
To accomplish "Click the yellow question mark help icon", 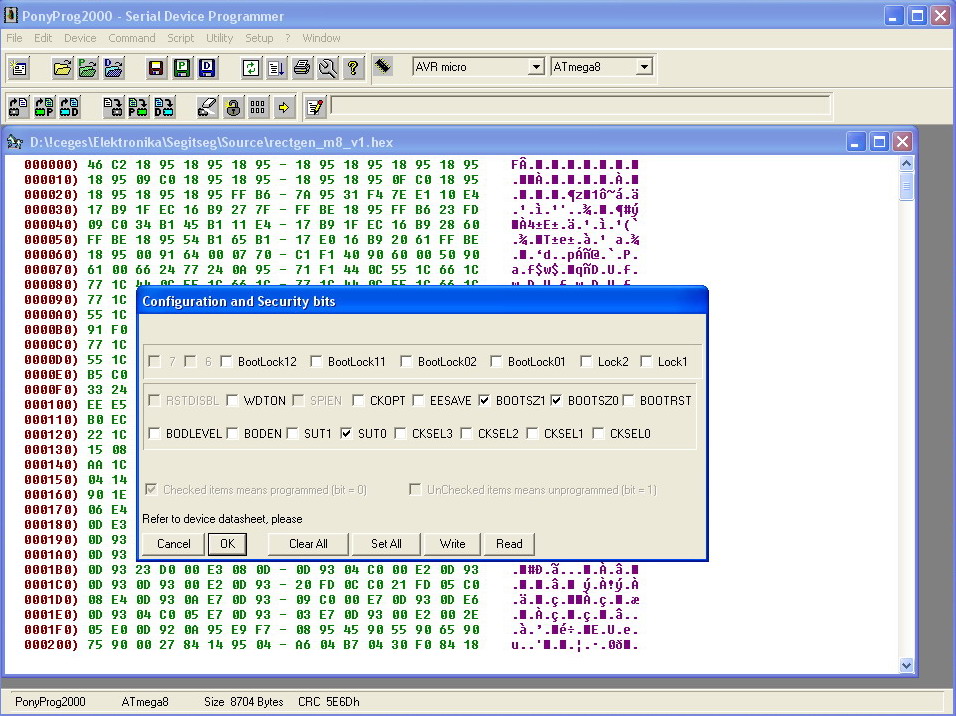I will (353, 68).
